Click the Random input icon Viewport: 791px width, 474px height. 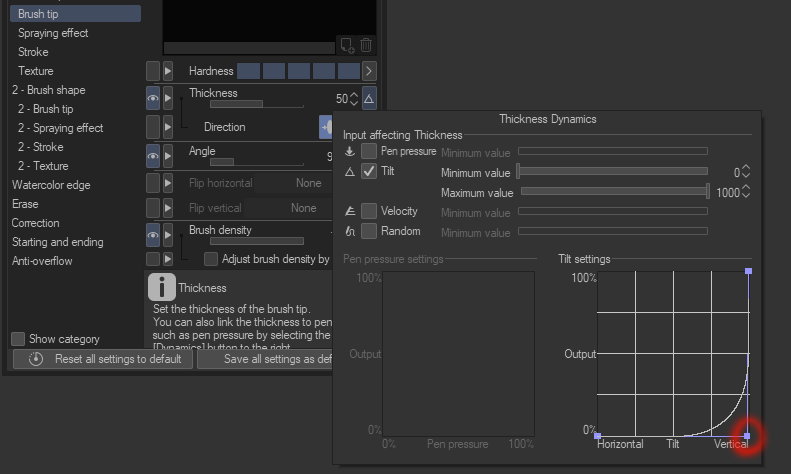(x=350, y=231)
